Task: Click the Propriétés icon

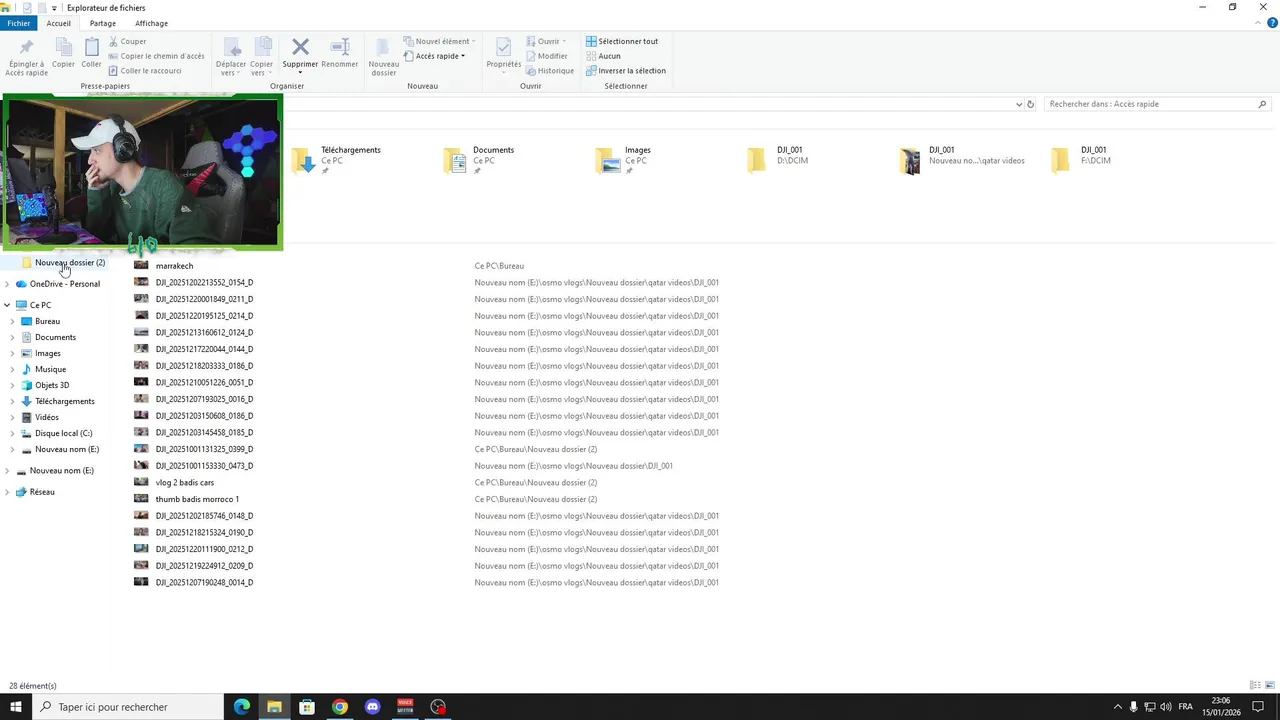Action: point(503,47)
